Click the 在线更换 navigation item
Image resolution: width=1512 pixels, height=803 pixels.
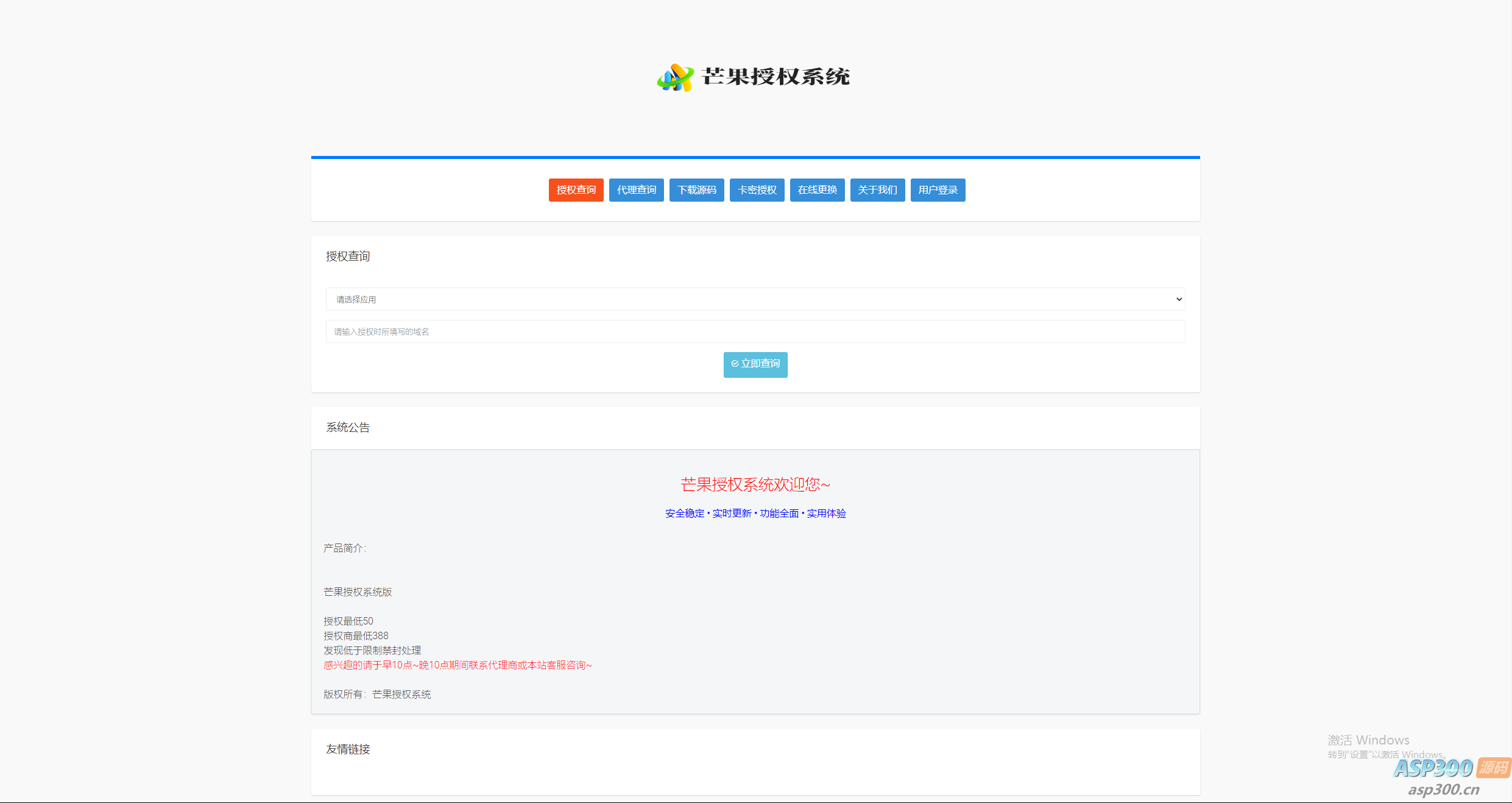tap(817, 189)
